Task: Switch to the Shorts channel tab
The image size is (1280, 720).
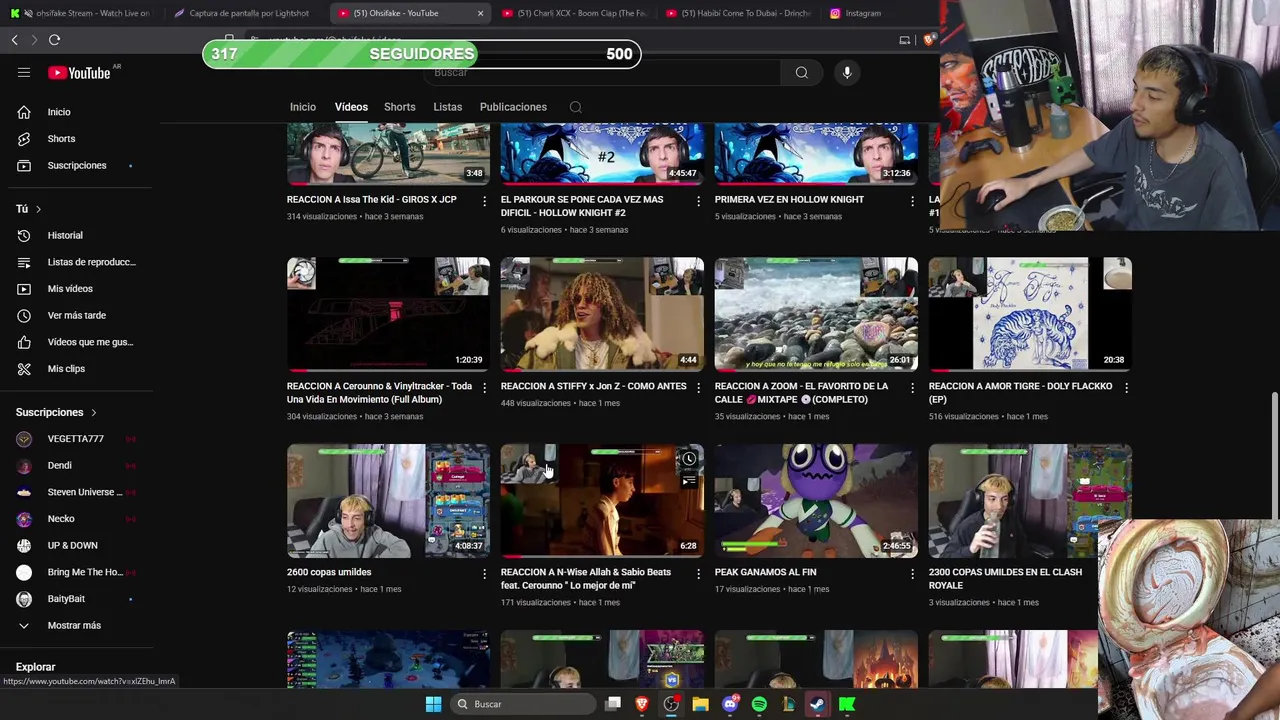Action: (400, 107)
